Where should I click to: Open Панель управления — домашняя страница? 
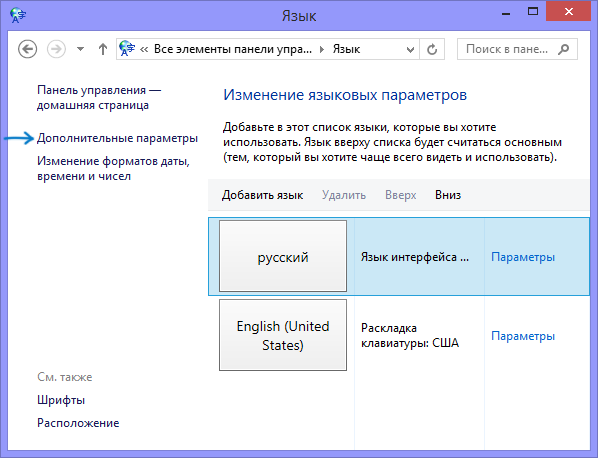point(99,98)
